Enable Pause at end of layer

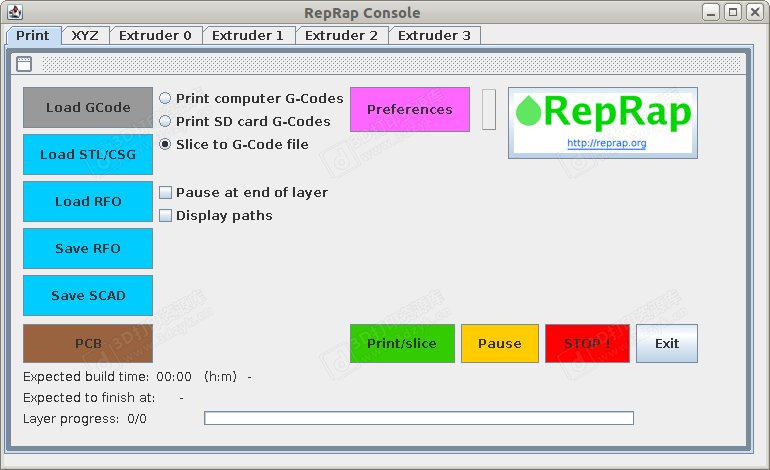pyautogui.click(x=166, y=193)
